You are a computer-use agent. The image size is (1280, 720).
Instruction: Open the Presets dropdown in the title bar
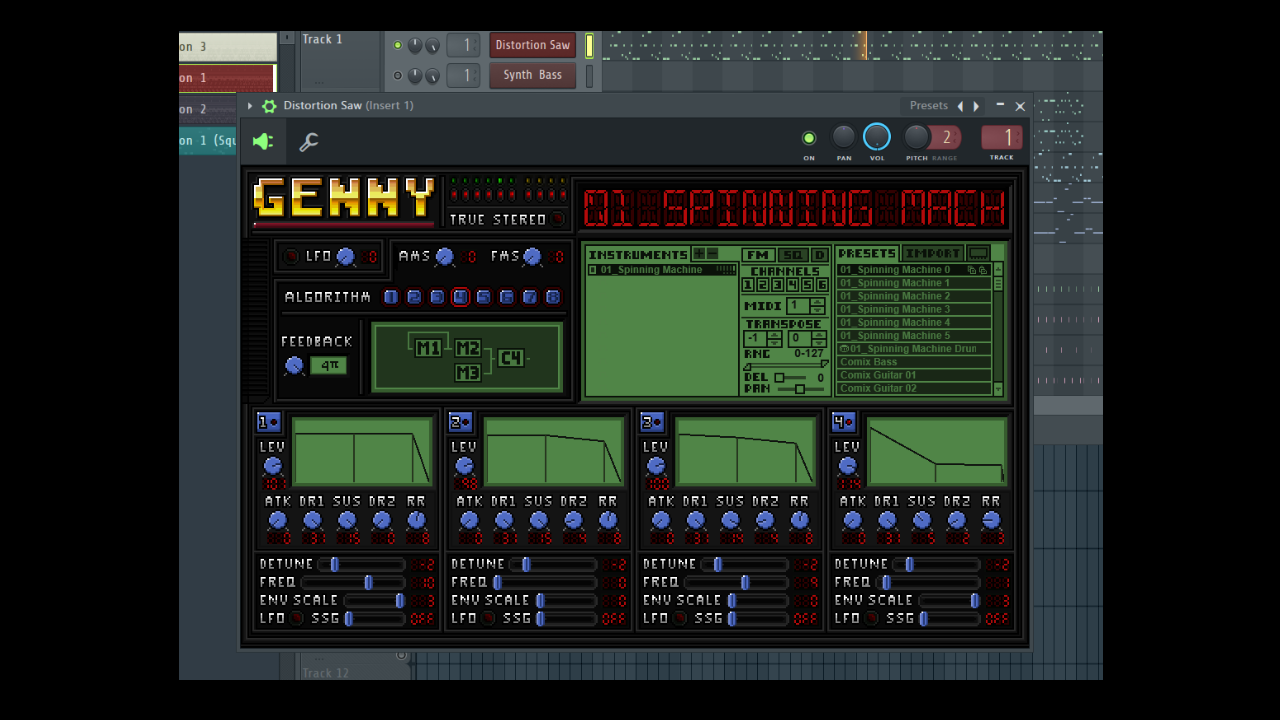click(x=928, y=105)
